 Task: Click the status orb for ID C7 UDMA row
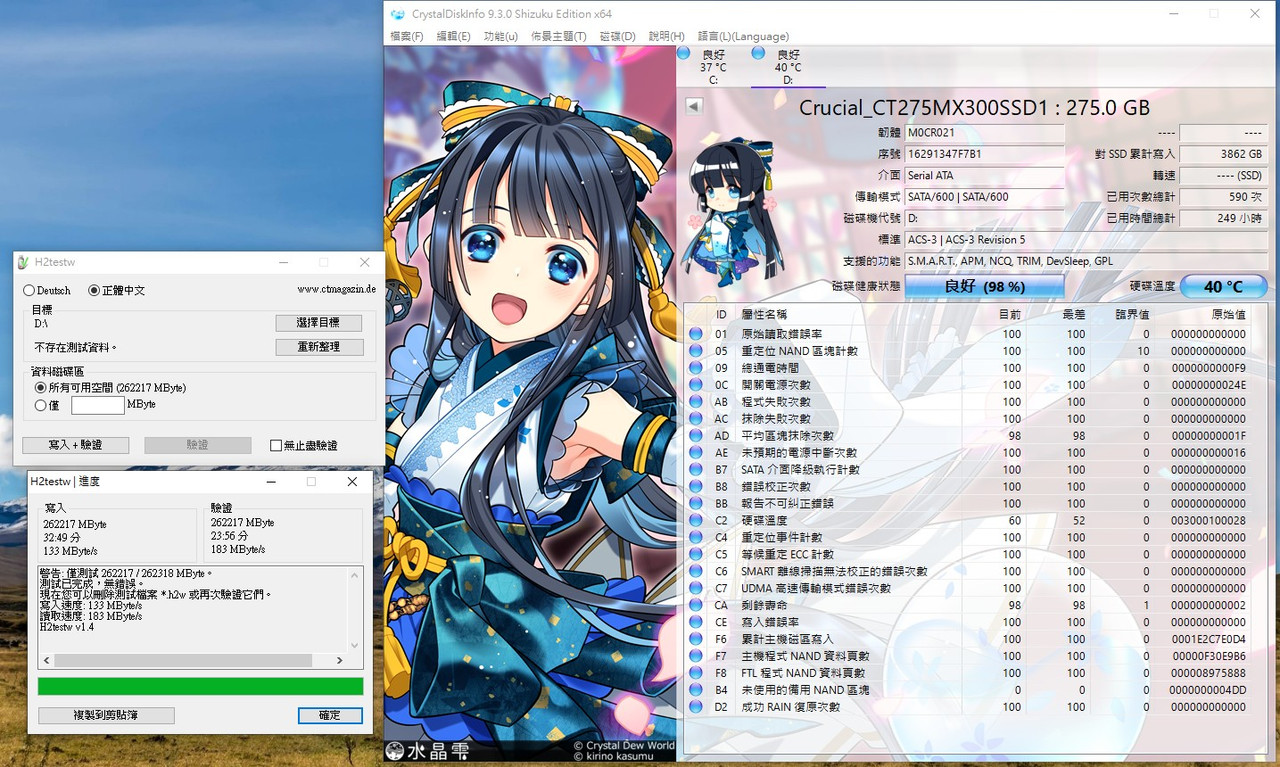click(695, 588)
